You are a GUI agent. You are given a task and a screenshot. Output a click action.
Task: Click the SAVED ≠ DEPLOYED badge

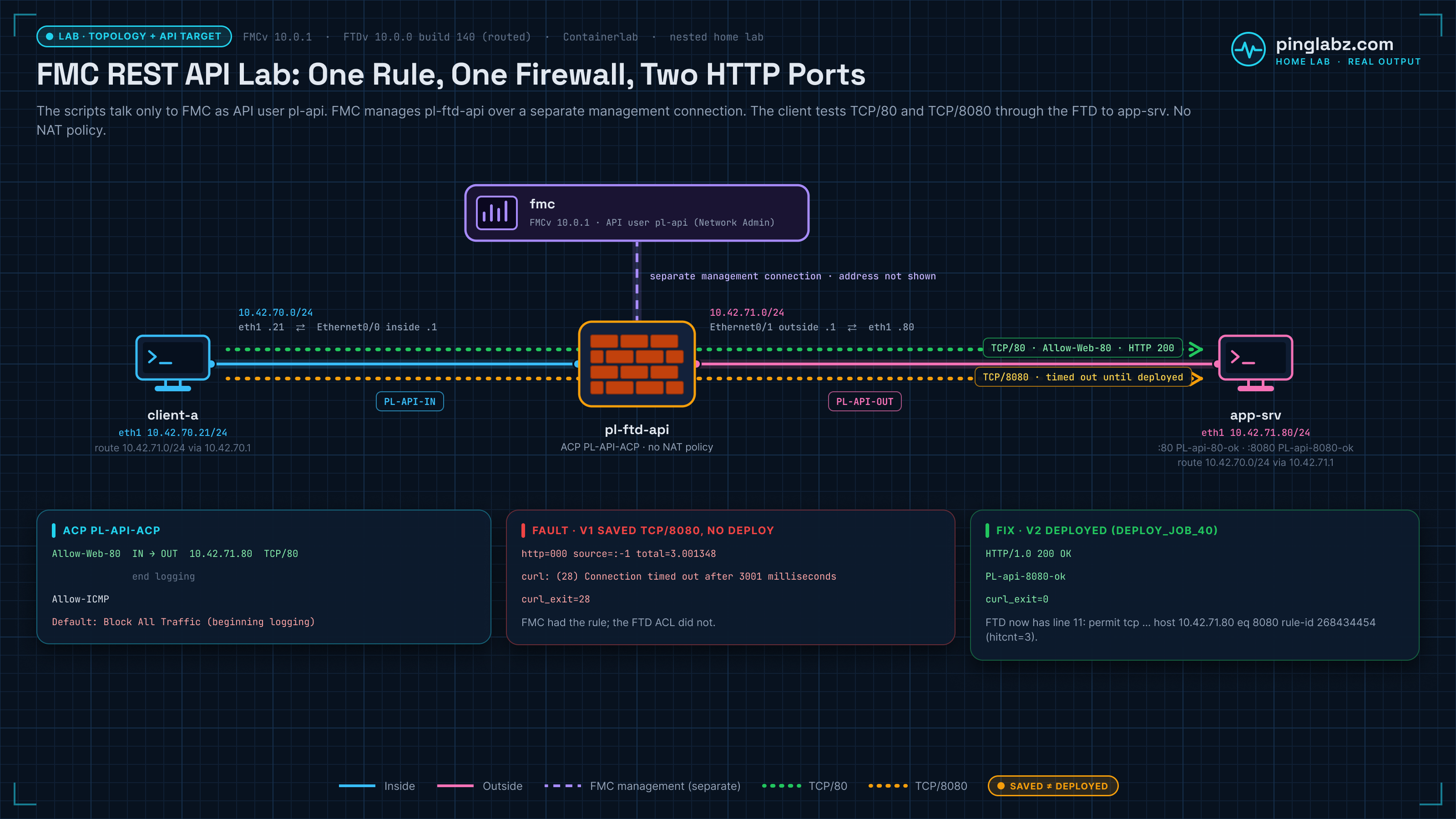pyautogui.click(x=1053, y=786)
